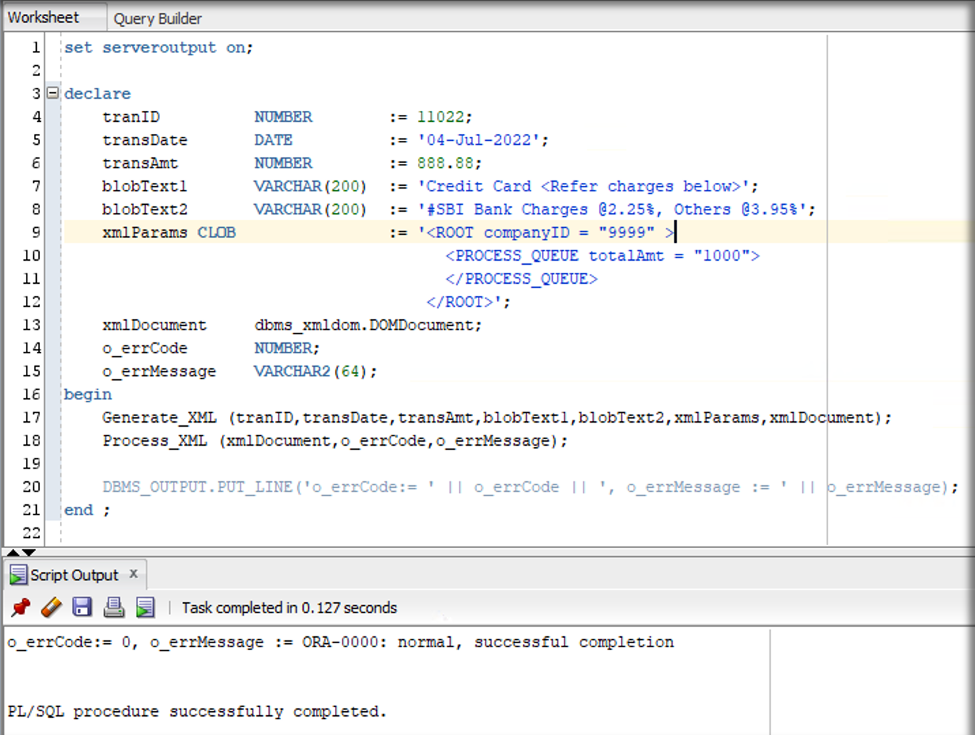The width and height of the screenshot is (977, 735).
Task: Place cursor on 'set serveroutput on' line
Action: pos(158,47)
